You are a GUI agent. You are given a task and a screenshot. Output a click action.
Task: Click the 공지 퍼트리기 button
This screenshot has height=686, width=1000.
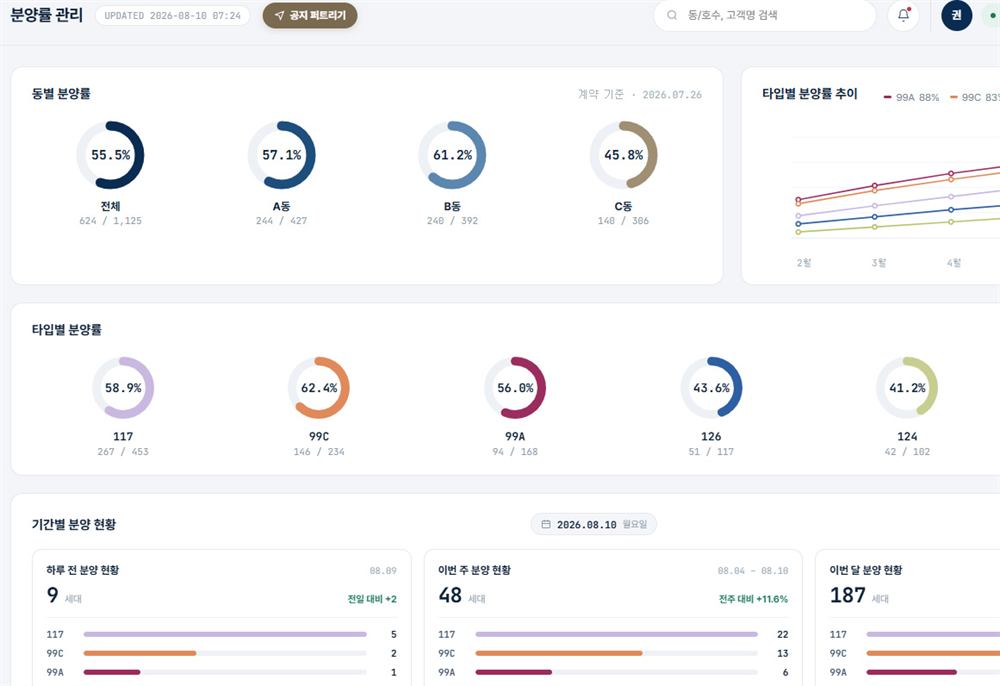click(310, 15)
